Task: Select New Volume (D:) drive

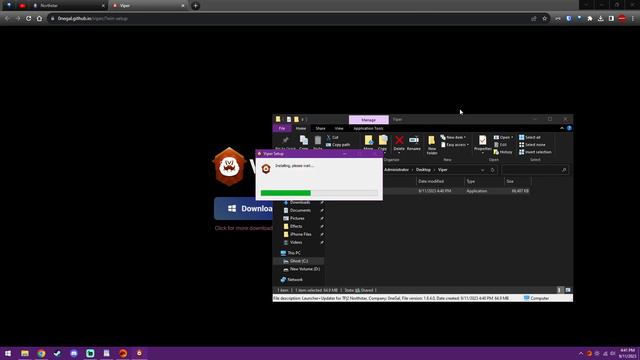Action: [x=304, y=269]
